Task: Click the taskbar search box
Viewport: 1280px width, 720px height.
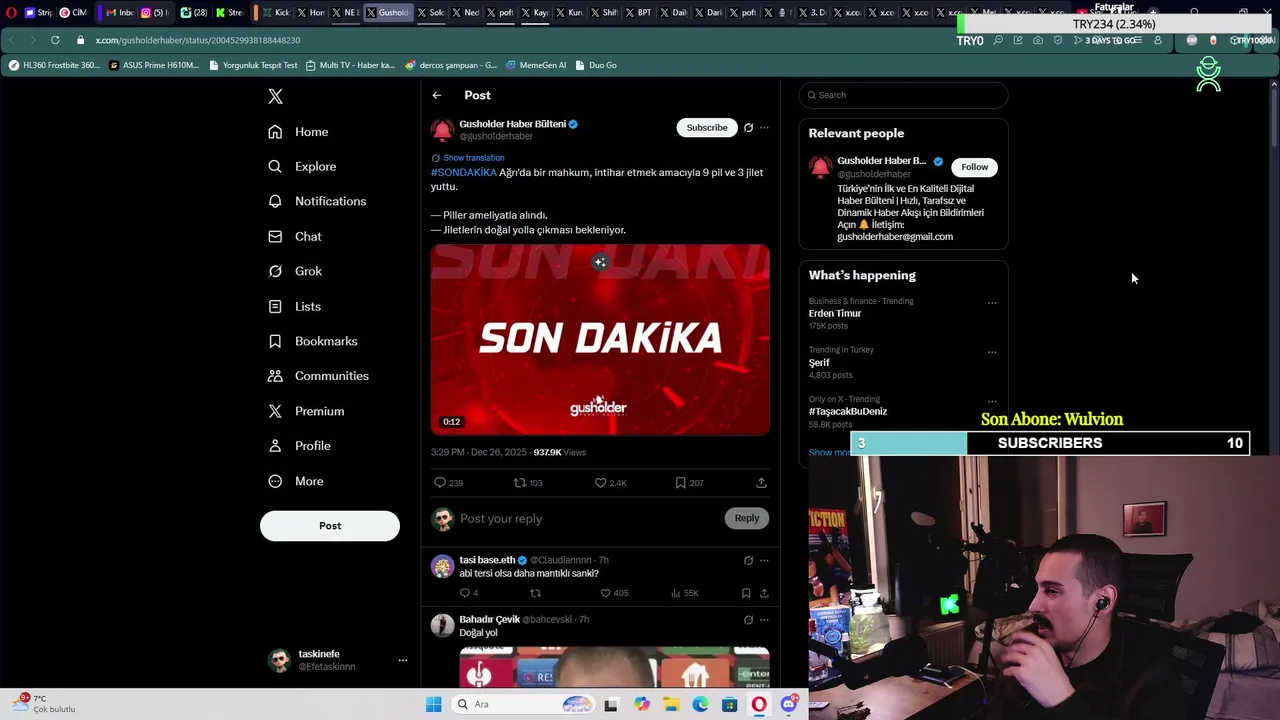Action: pyautogui.click(x=523, y=705)
